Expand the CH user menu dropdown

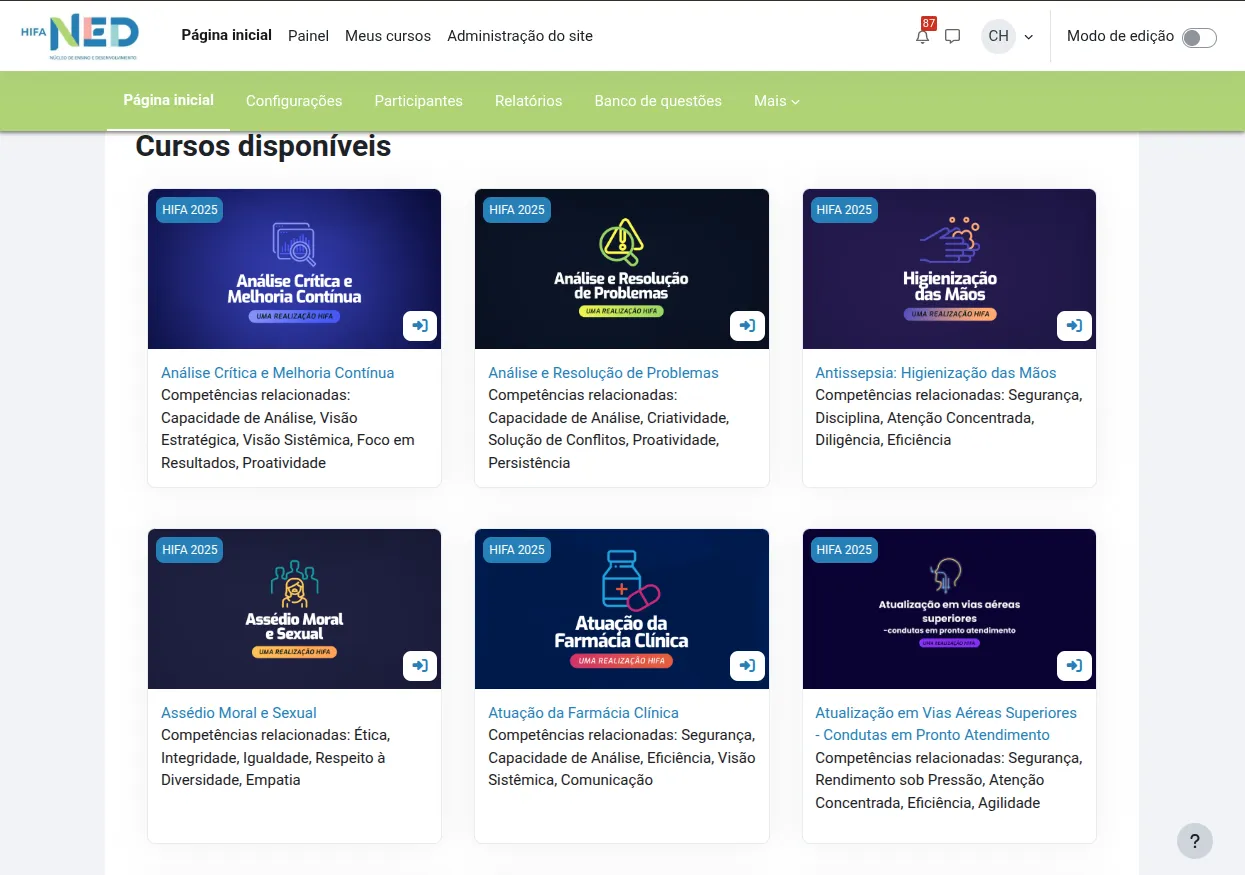tap(1007, 37)
